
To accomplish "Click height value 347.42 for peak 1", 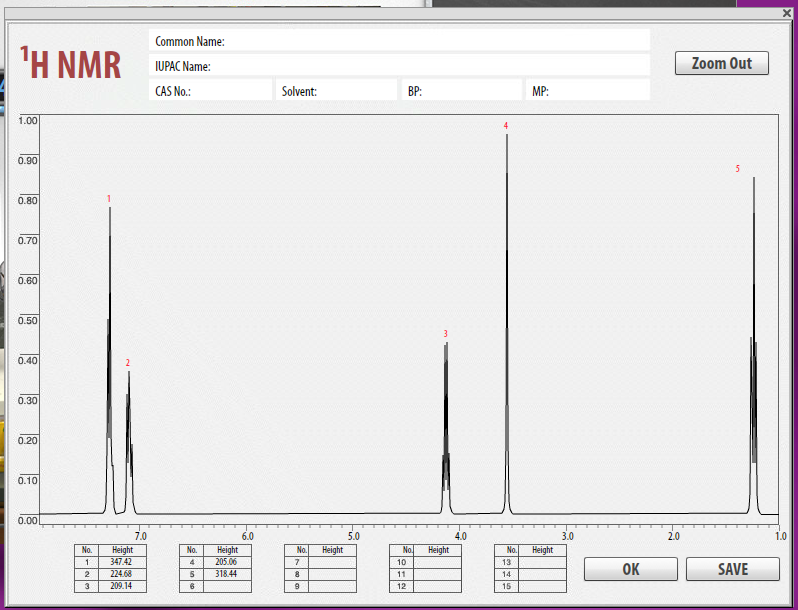I will (122, 562).
